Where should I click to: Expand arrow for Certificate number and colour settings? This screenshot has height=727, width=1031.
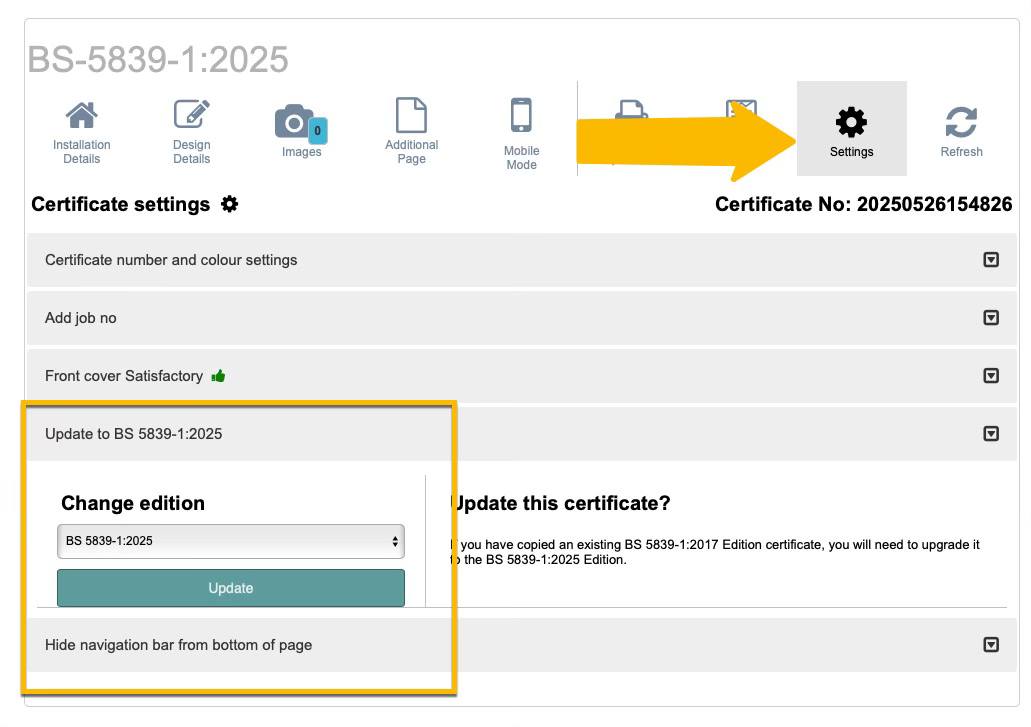[991, 260]
